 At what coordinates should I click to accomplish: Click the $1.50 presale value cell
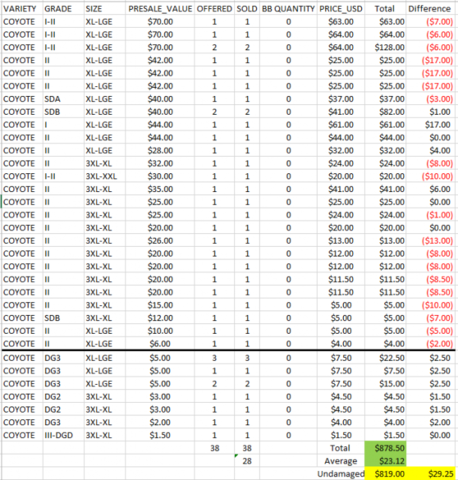(x=160, y=435)
